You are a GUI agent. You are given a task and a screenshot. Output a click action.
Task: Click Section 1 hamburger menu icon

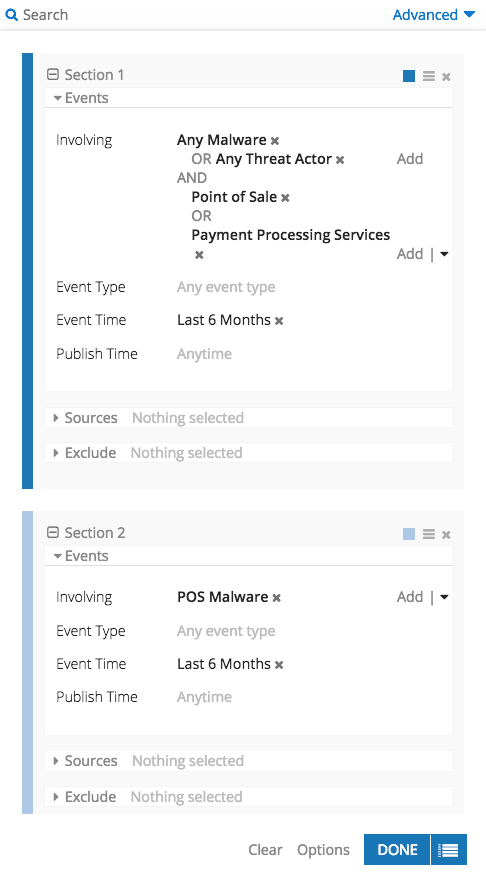point(429,76)
